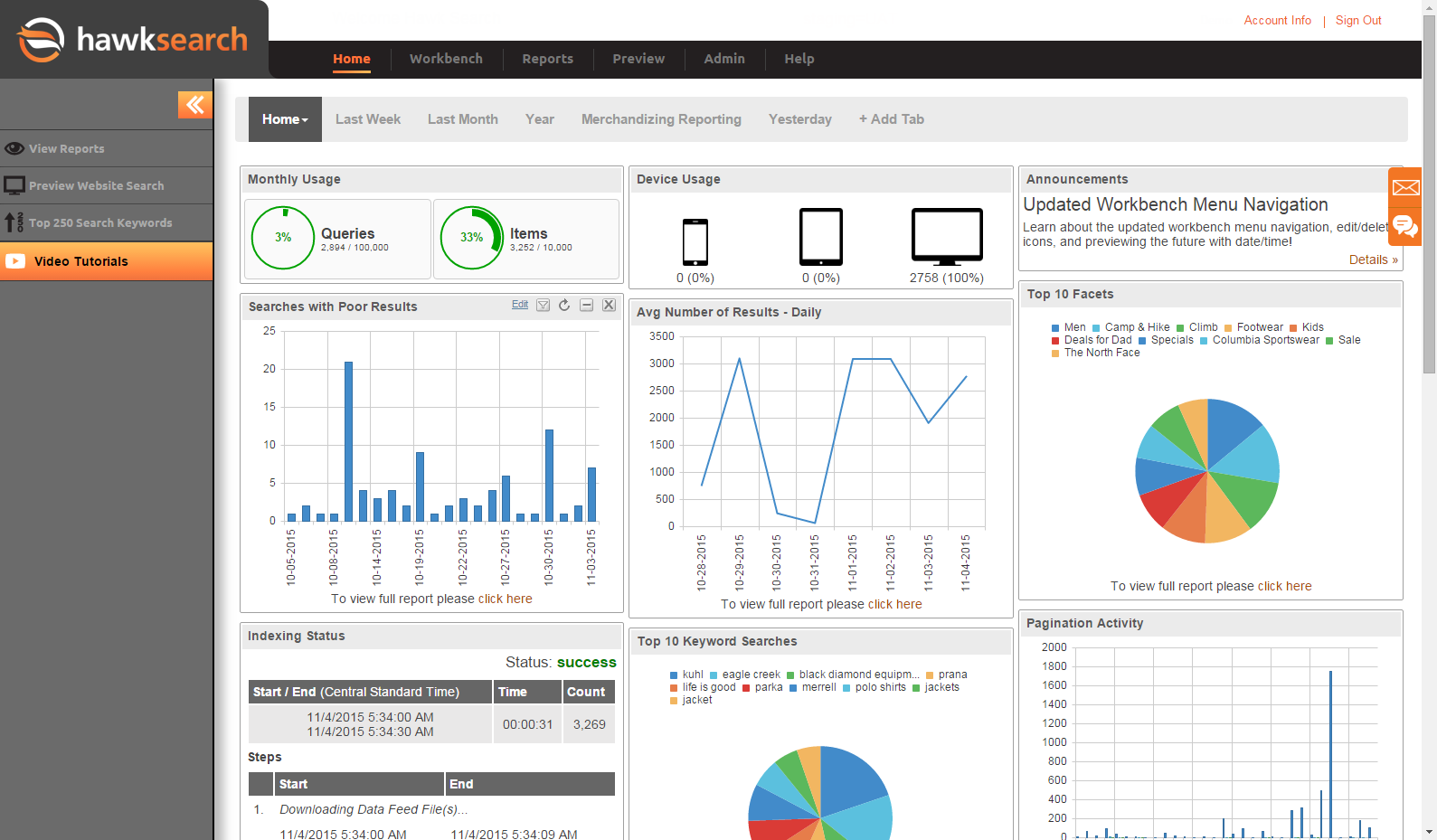
Task: Click the hawksearch logo
Action: click(132, 40)
